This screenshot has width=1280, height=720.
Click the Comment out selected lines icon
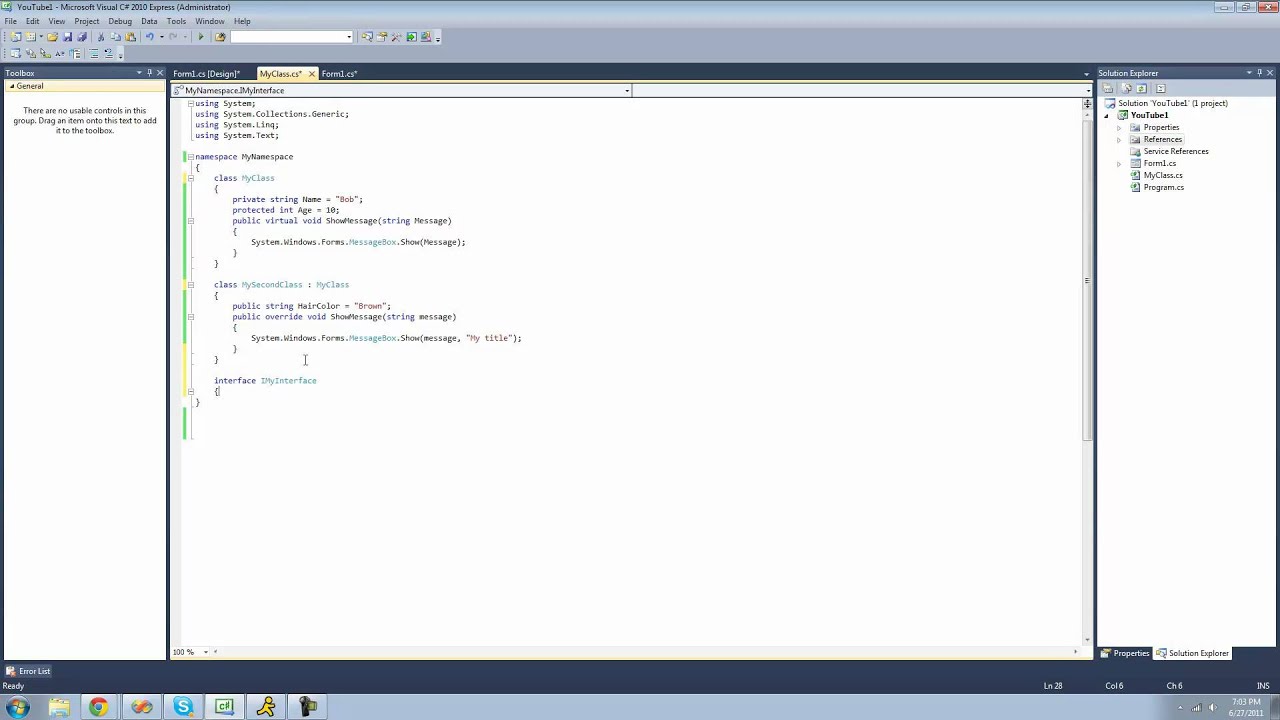pos(94,53)
